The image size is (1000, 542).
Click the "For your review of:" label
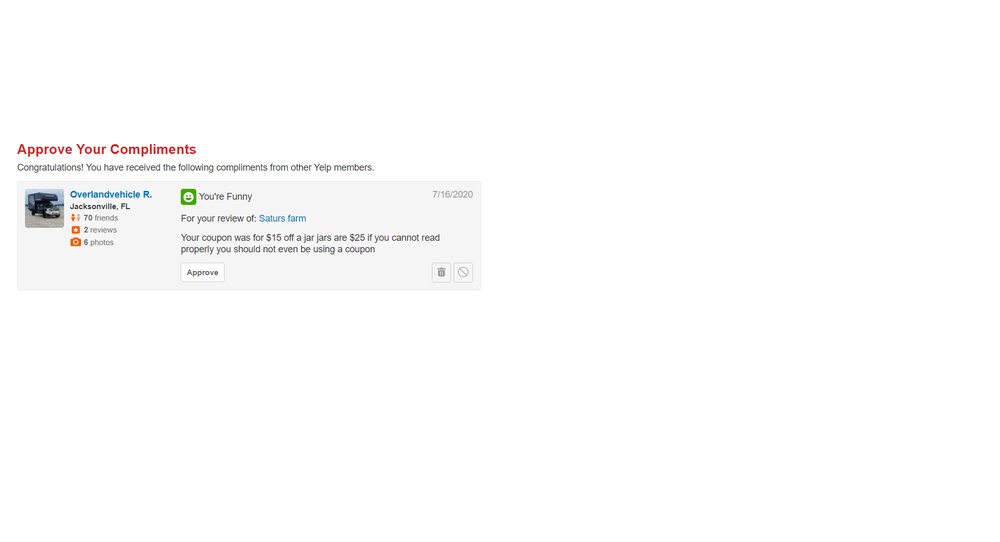coord(218,218)
